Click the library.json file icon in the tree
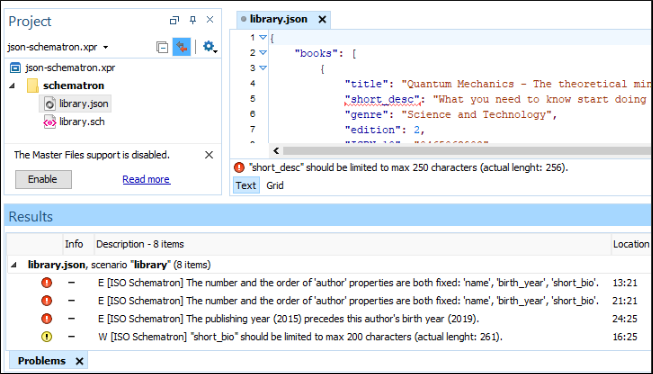The height and width of the screenshot is (374, 653). pos(50,104)
